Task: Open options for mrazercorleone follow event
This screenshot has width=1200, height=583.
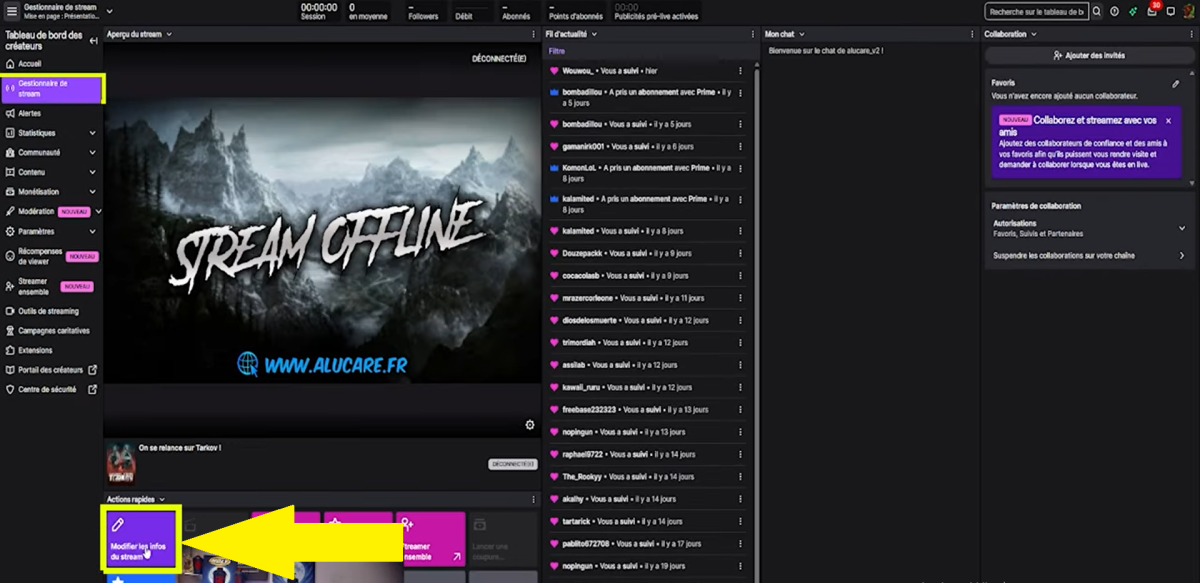Action: pos(740,297)
